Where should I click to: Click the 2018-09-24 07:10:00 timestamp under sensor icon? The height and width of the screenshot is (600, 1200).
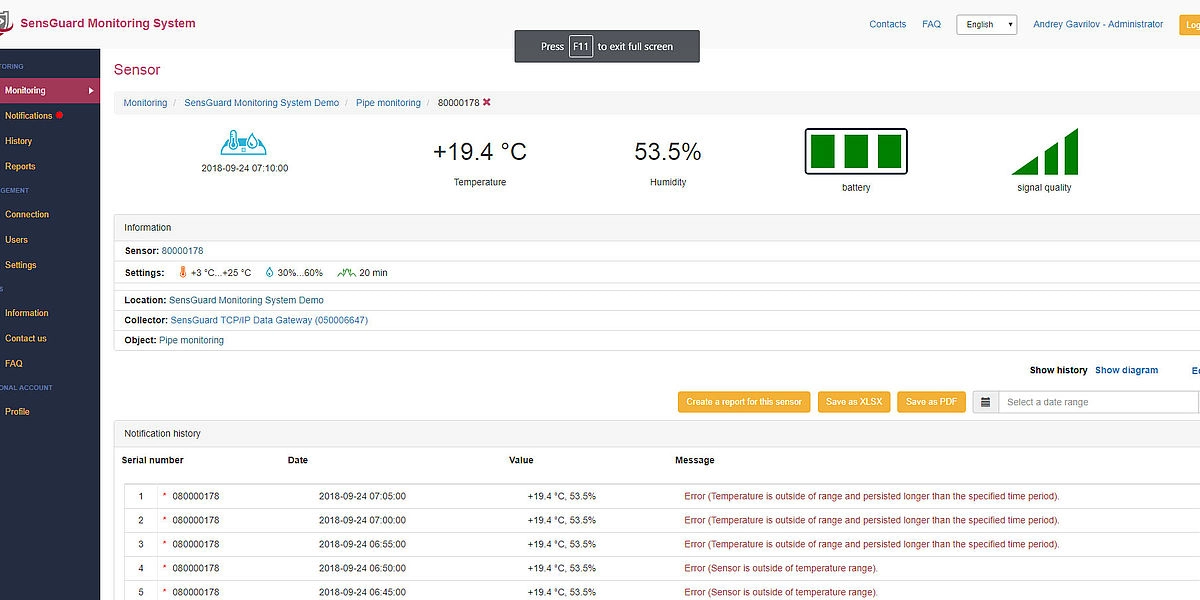(x=245, y=168)
